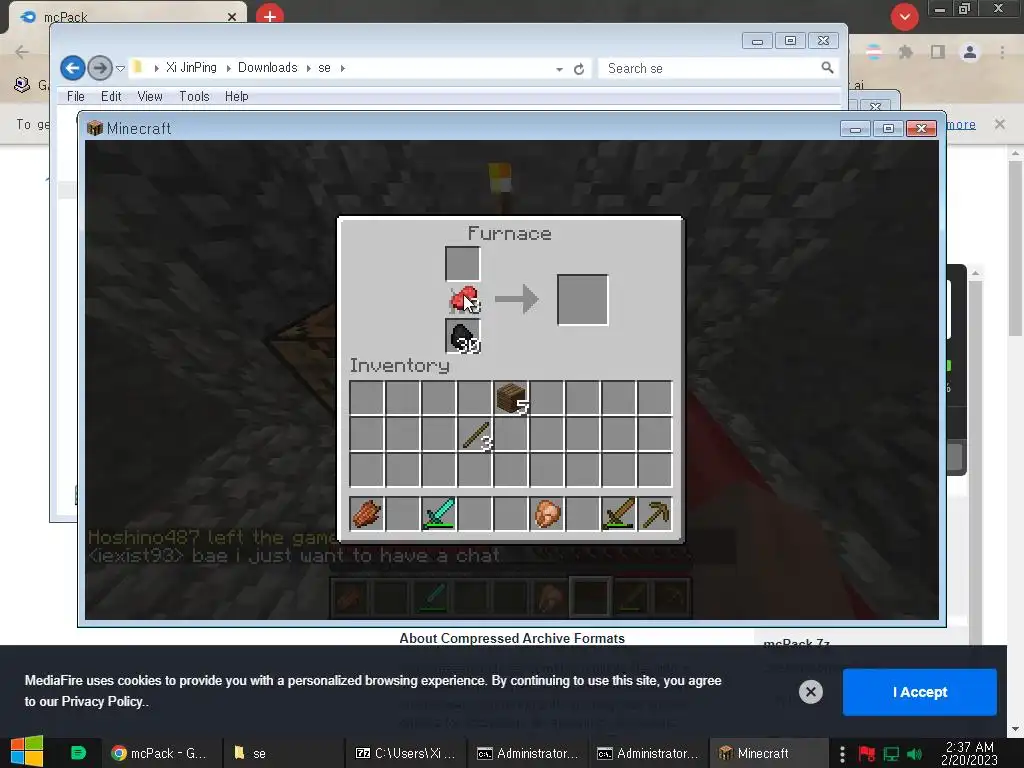Accept MediaFire cookies
1024x768 pixels.
920,692
